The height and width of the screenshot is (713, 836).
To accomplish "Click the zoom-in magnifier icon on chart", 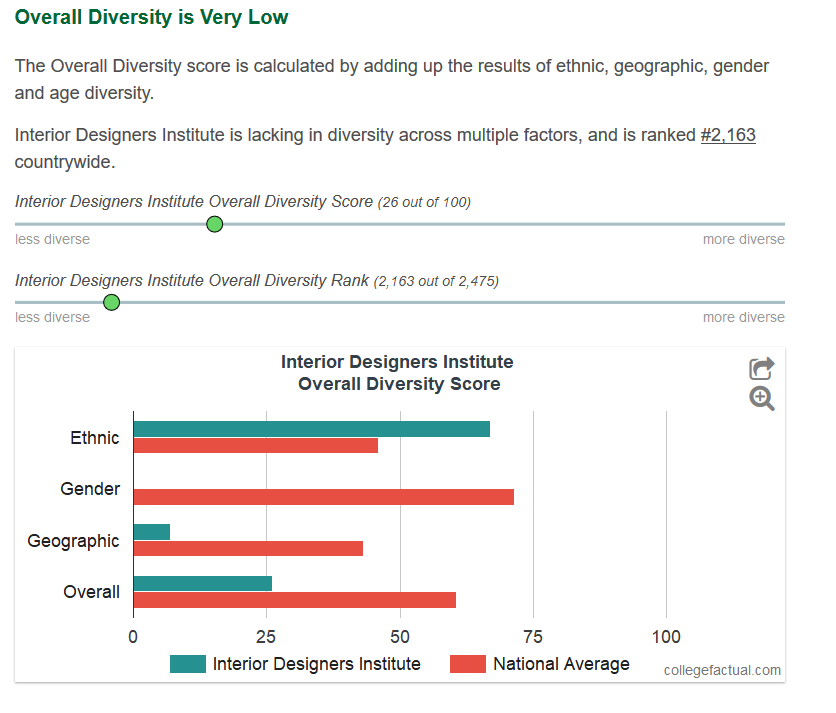I will (x=761, y=398).
